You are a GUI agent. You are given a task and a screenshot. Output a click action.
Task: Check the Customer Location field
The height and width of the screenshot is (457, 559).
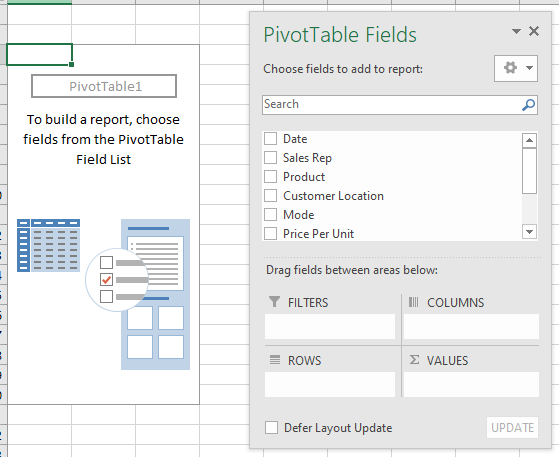pyautogui.click(x=271, y=195)
